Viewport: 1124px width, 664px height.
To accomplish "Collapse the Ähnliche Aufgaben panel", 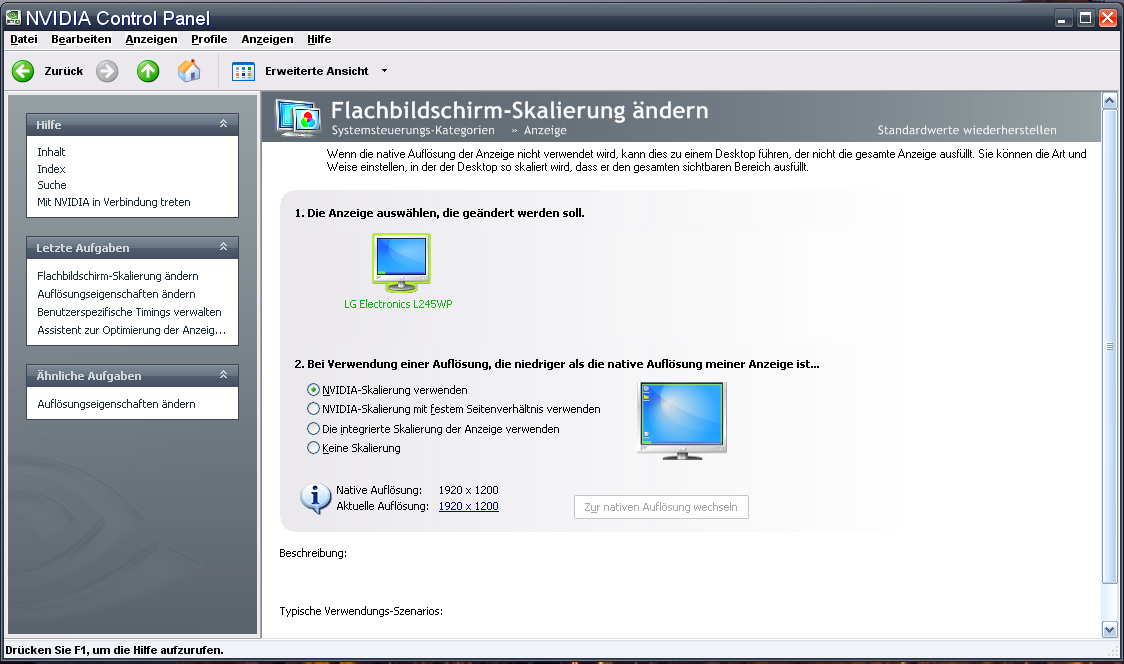I will pyautogui.click(x=224, y=376).
